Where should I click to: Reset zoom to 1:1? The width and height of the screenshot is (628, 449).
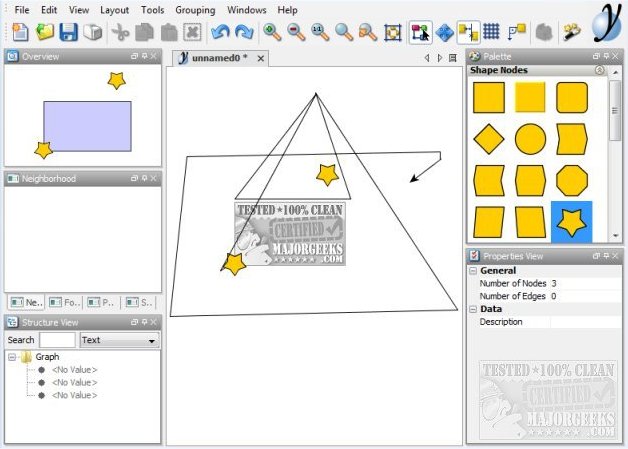(x=320, y=32)
